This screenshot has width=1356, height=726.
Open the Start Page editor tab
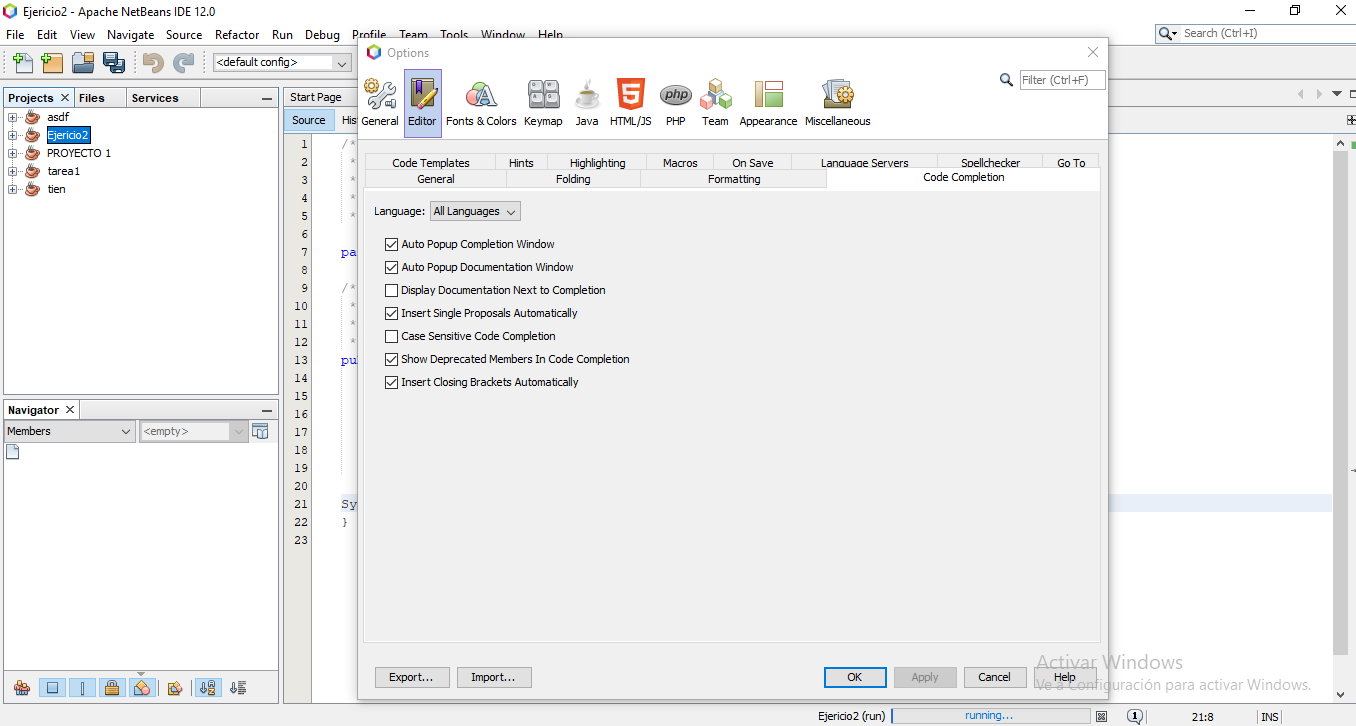click(316, 97)
